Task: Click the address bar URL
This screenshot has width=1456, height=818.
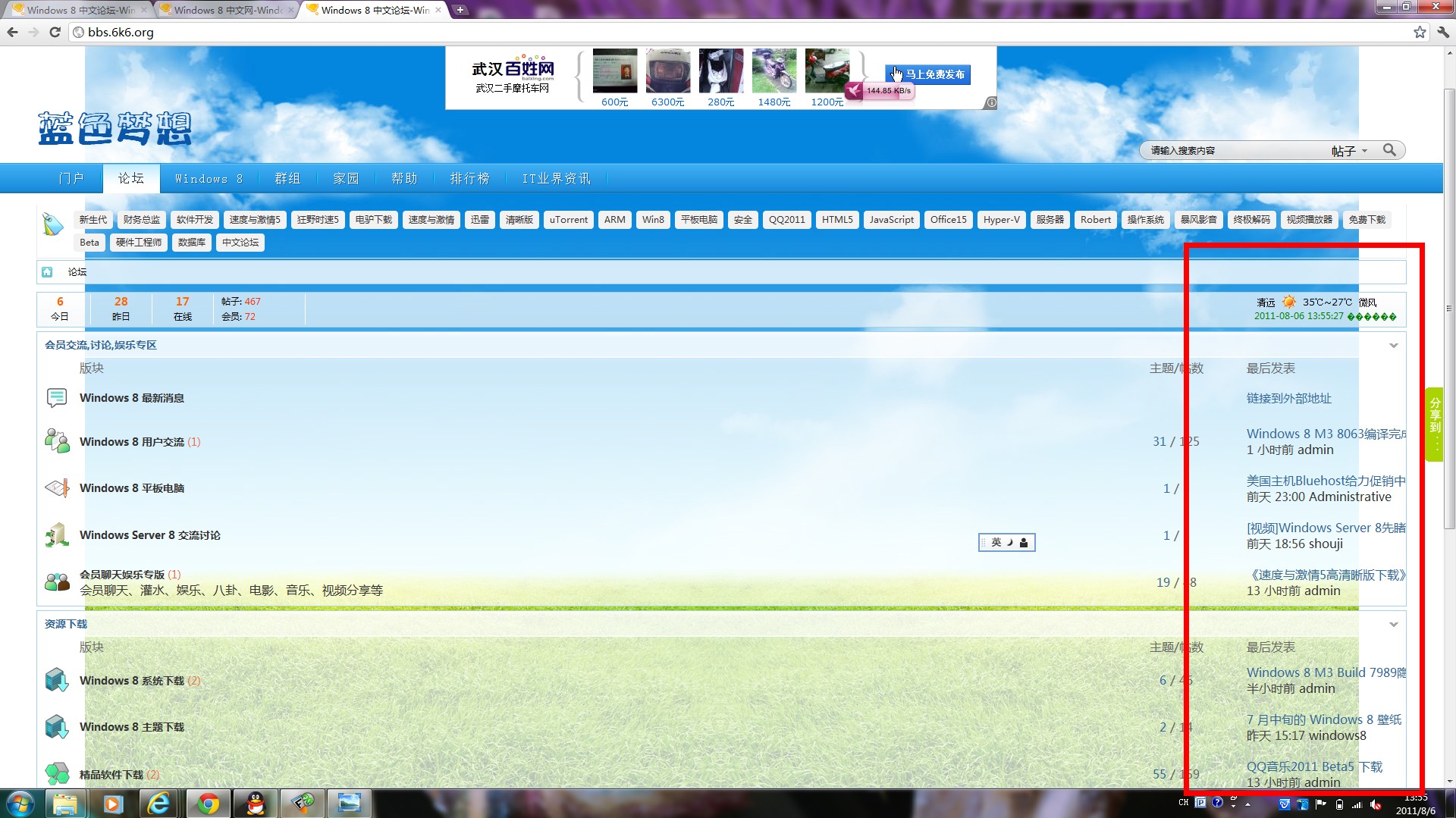Action: pos(121,32)
